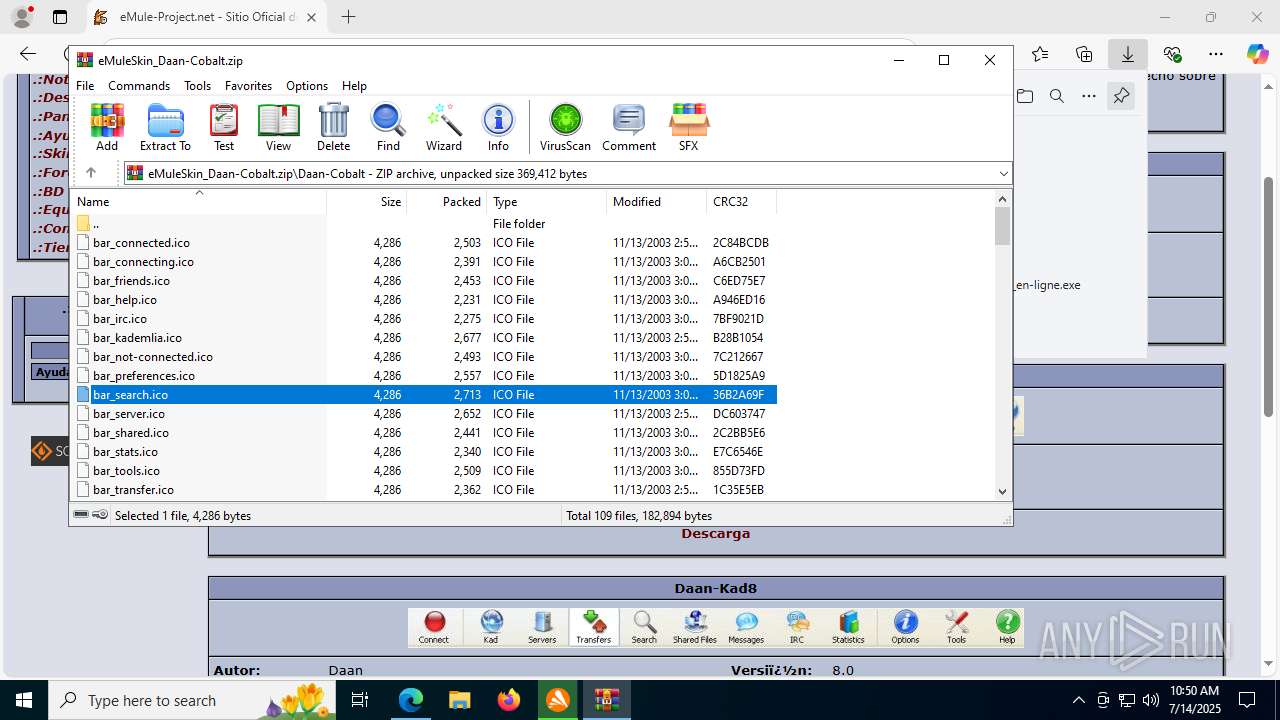Click browser page vertical scrollbar
The height and width of the screenshot is (720, 1280).
coord(1269,296)
